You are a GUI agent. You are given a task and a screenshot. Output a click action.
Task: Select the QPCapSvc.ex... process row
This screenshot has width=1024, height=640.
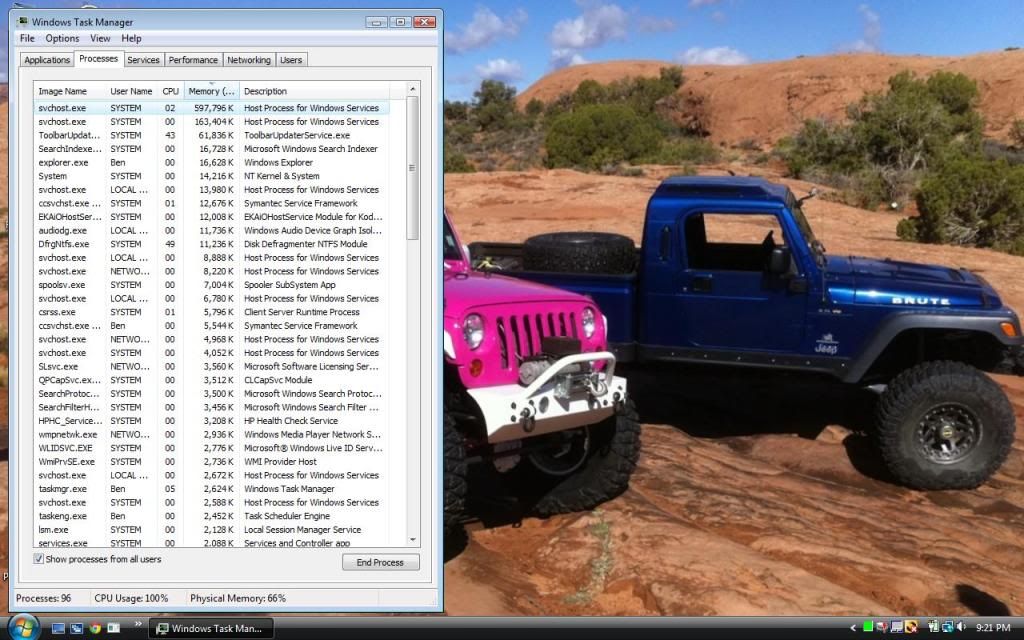click(x=212, y=380)
